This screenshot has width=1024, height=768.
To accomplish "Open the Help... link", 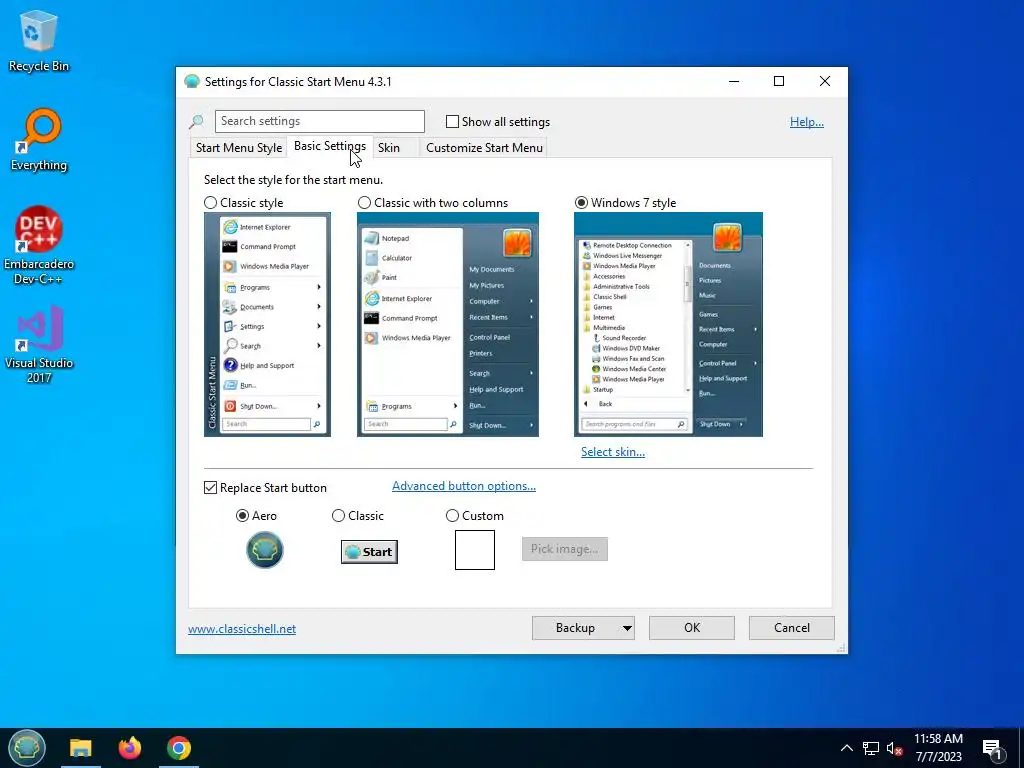I will (807, 122).
